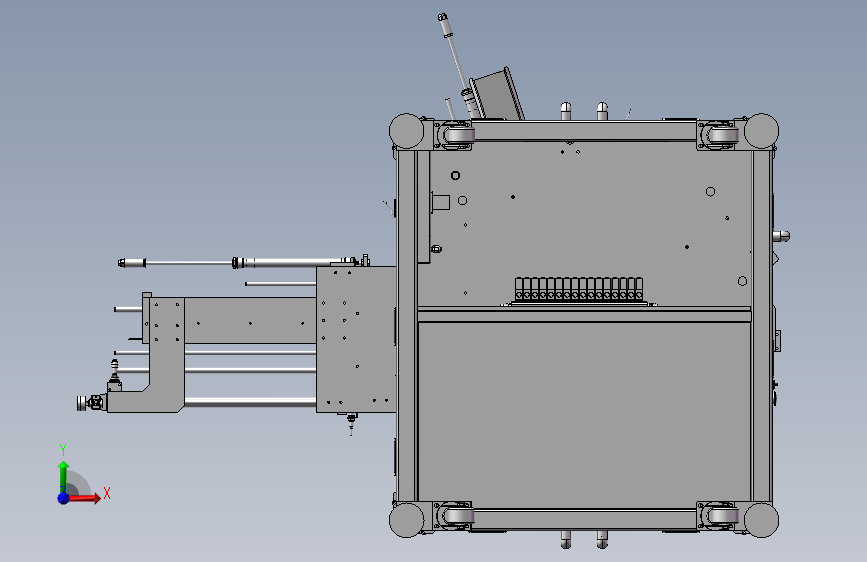
Task: Select the top-right round corner foot of frame
Action: [761, 131]
